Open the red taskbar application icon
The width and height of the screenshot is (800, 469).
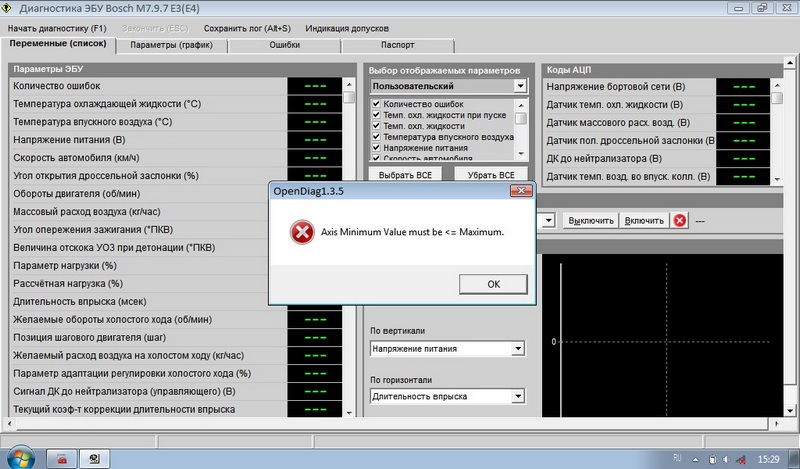[x=62, y=459]
